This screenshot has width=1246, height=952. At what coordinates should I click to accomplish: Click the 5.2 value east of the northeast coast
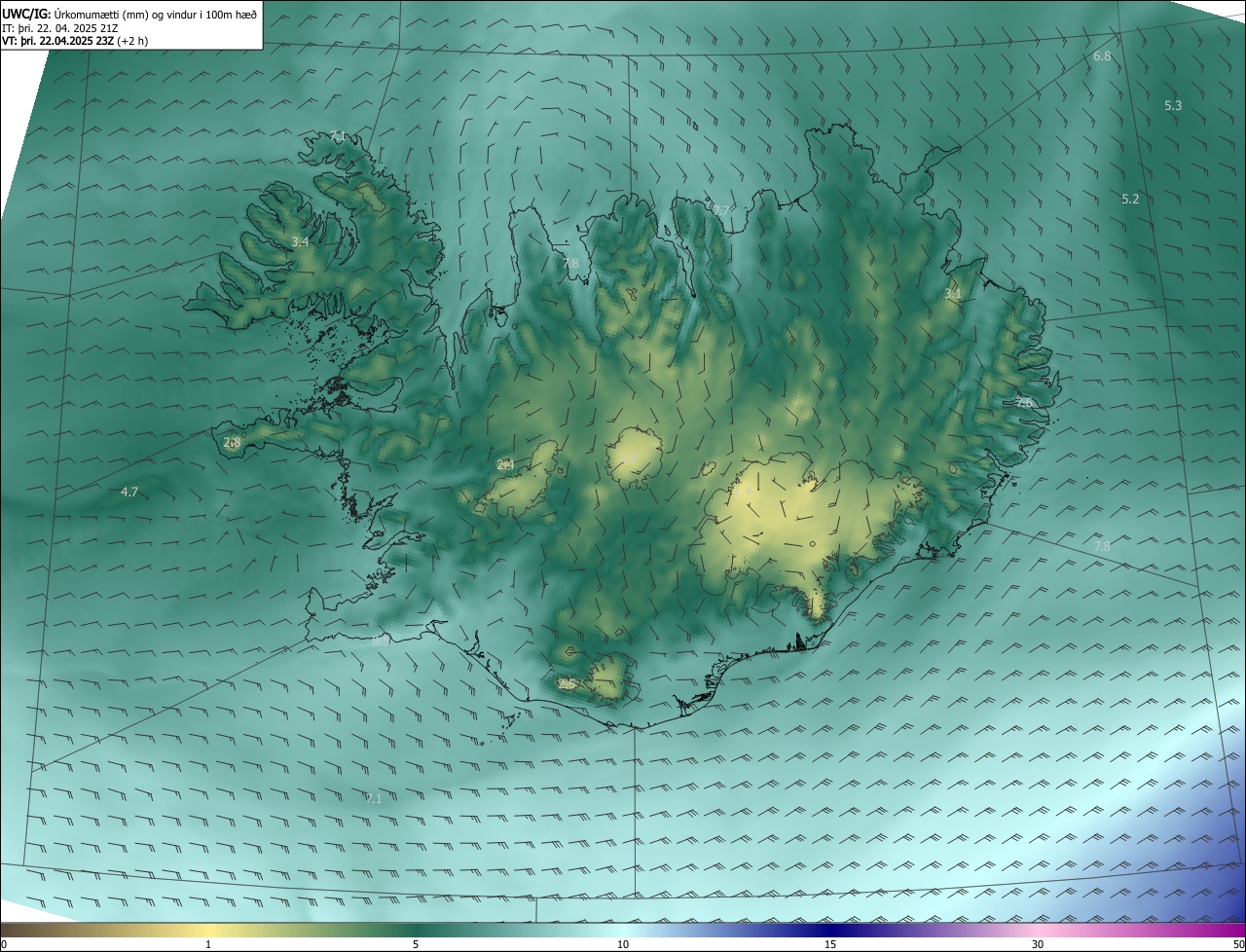coord(1130,199)
